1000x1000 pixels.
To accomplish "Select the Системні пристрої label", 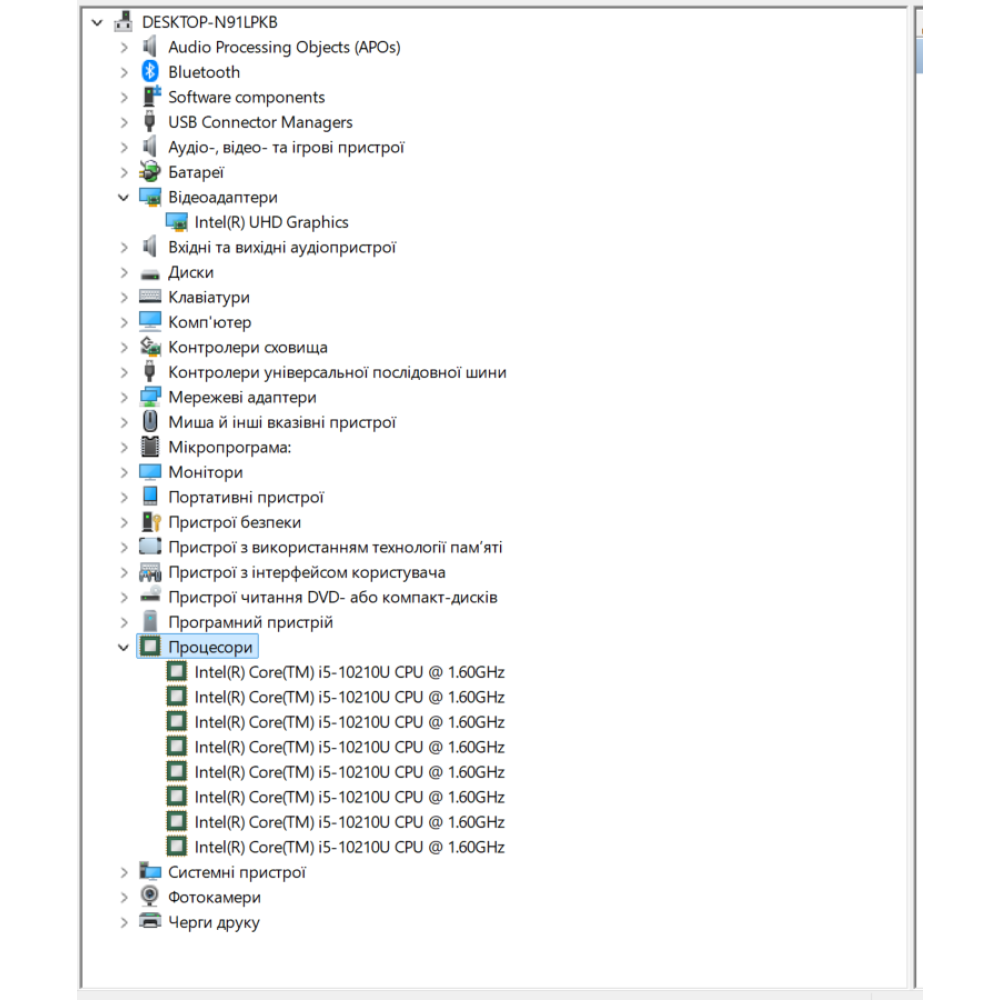I will pos(236,872).
